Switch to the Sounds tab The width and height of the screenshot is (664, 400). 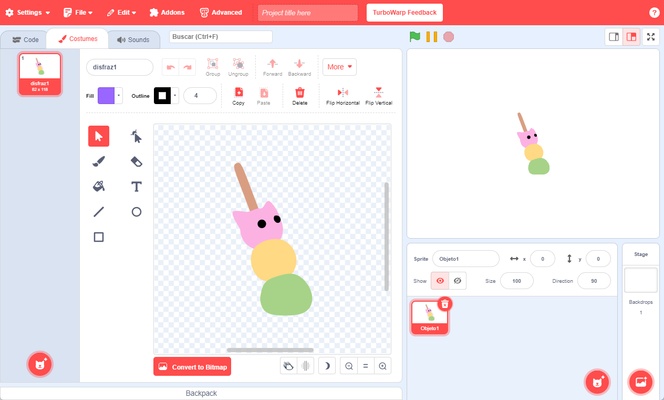(133, 40)
